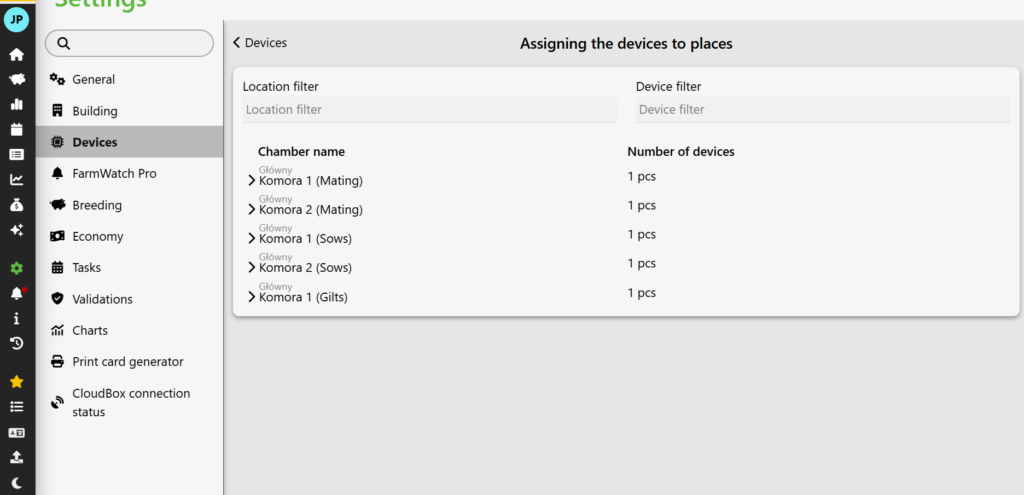
Task: Open Breeding settings
Action: (x=129, y=204)
